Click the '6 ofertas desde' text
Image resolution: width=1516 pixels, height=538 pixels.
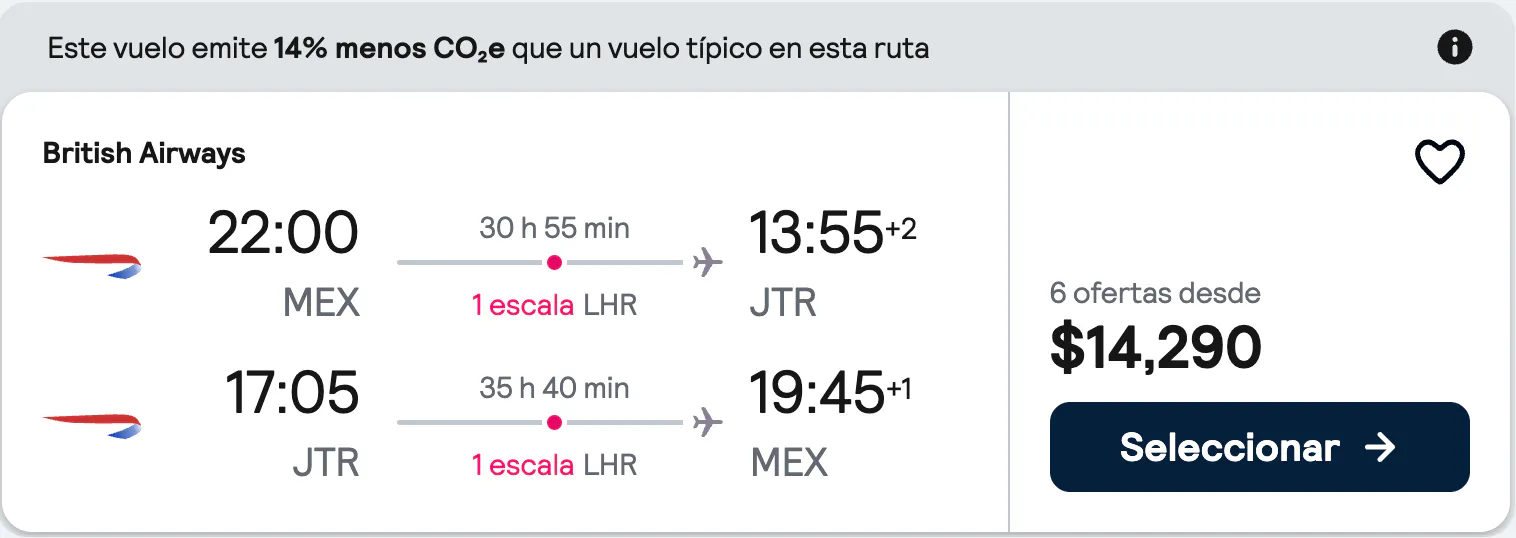[1155, 294]
